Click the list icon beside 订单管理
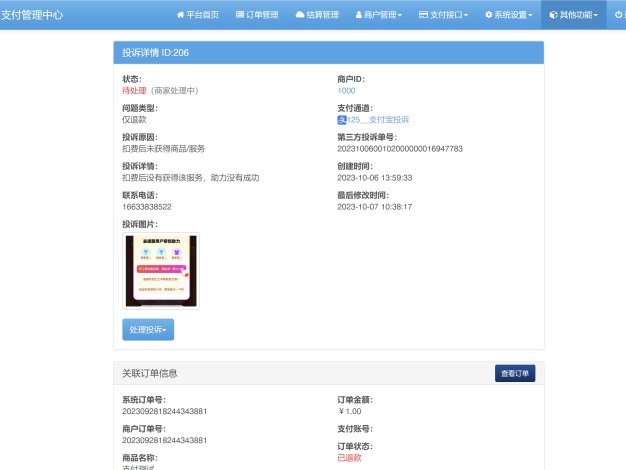The width and height of the screenshot is (626, 470). coord(240,15)
